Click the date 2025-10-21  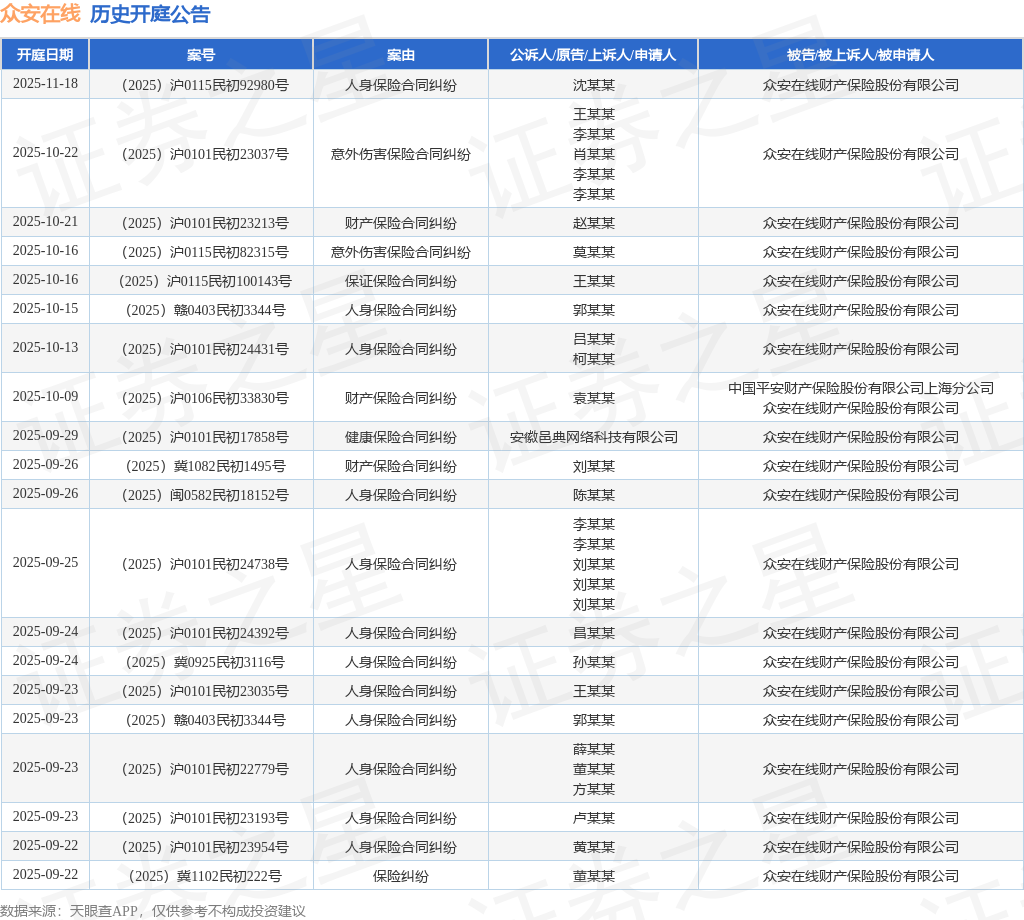(x=45, y=222)
